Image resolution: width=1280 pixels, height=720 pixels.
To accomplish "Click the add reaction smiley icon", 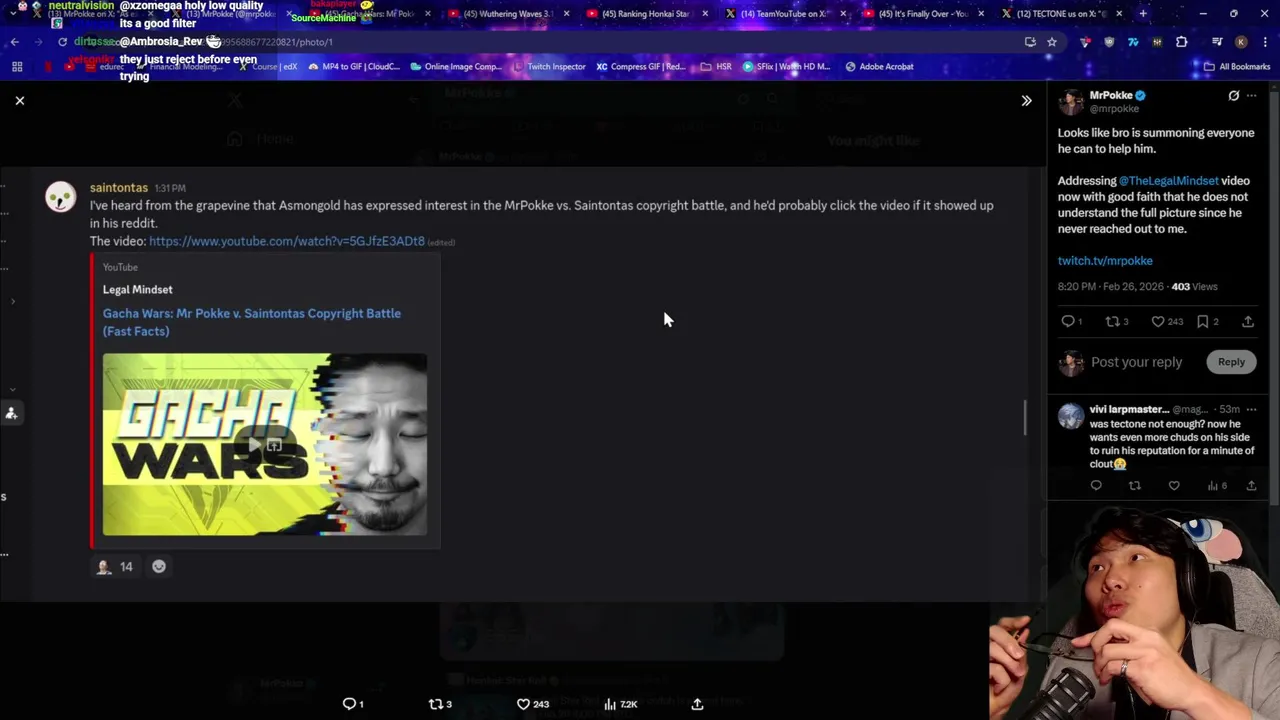I will [159, 567].
